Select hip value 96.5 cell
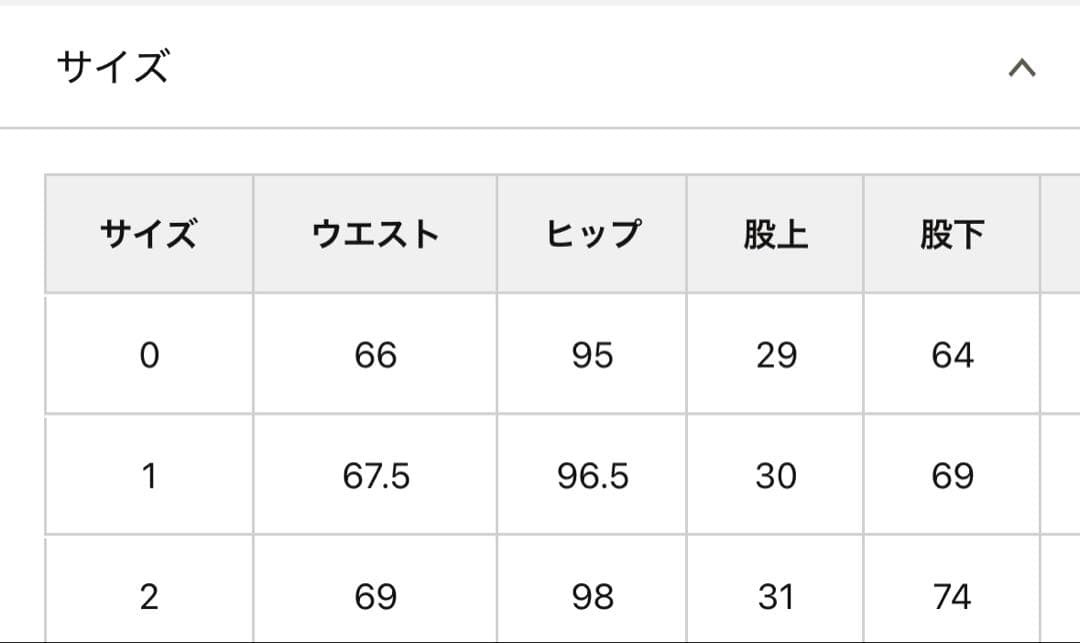Screen dimensions: 1080x643 click(592, 476)
